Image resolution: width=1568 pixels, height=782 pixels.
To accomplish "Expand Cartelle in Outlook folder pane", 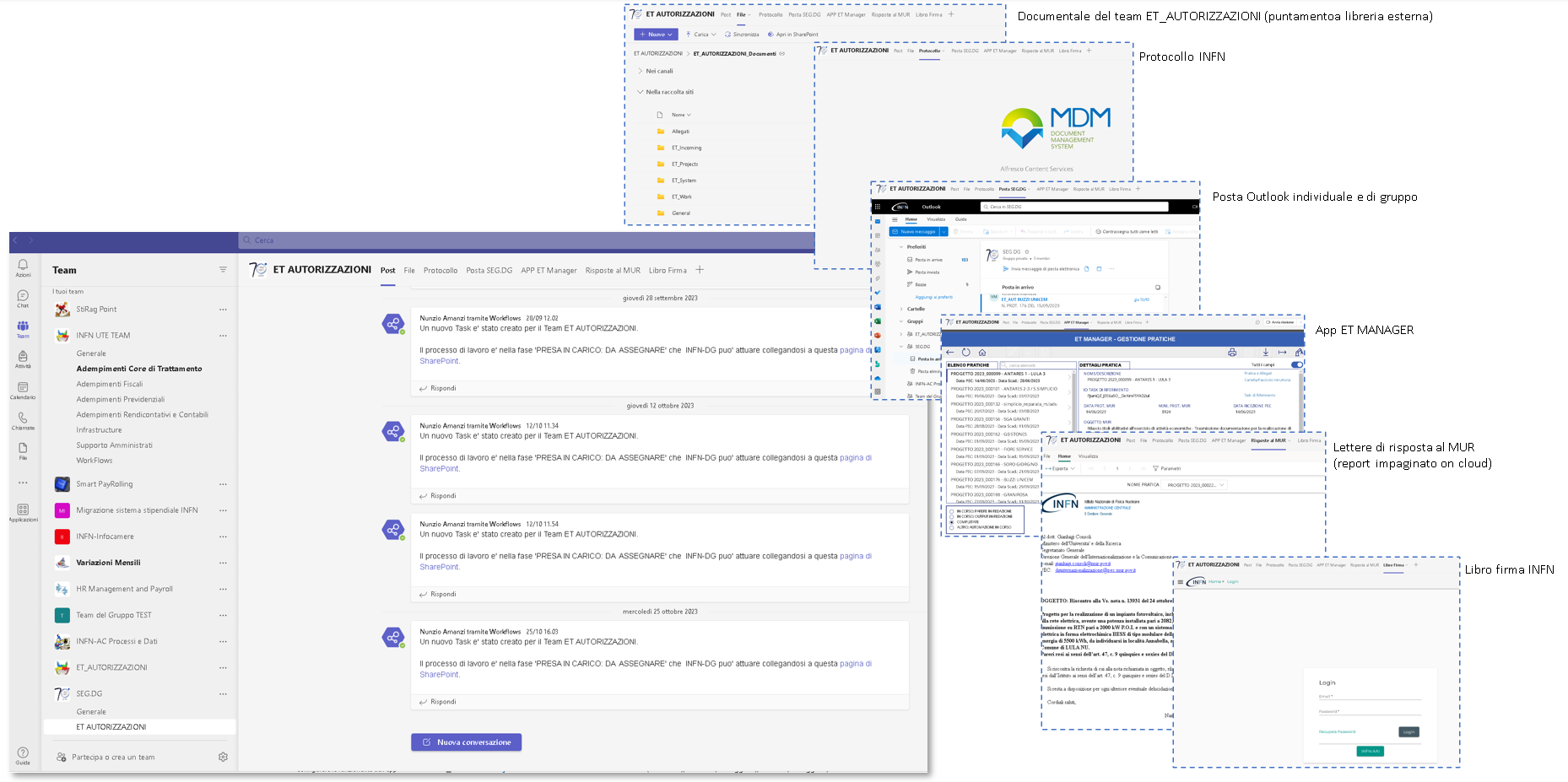I will [x=901, y=309].
